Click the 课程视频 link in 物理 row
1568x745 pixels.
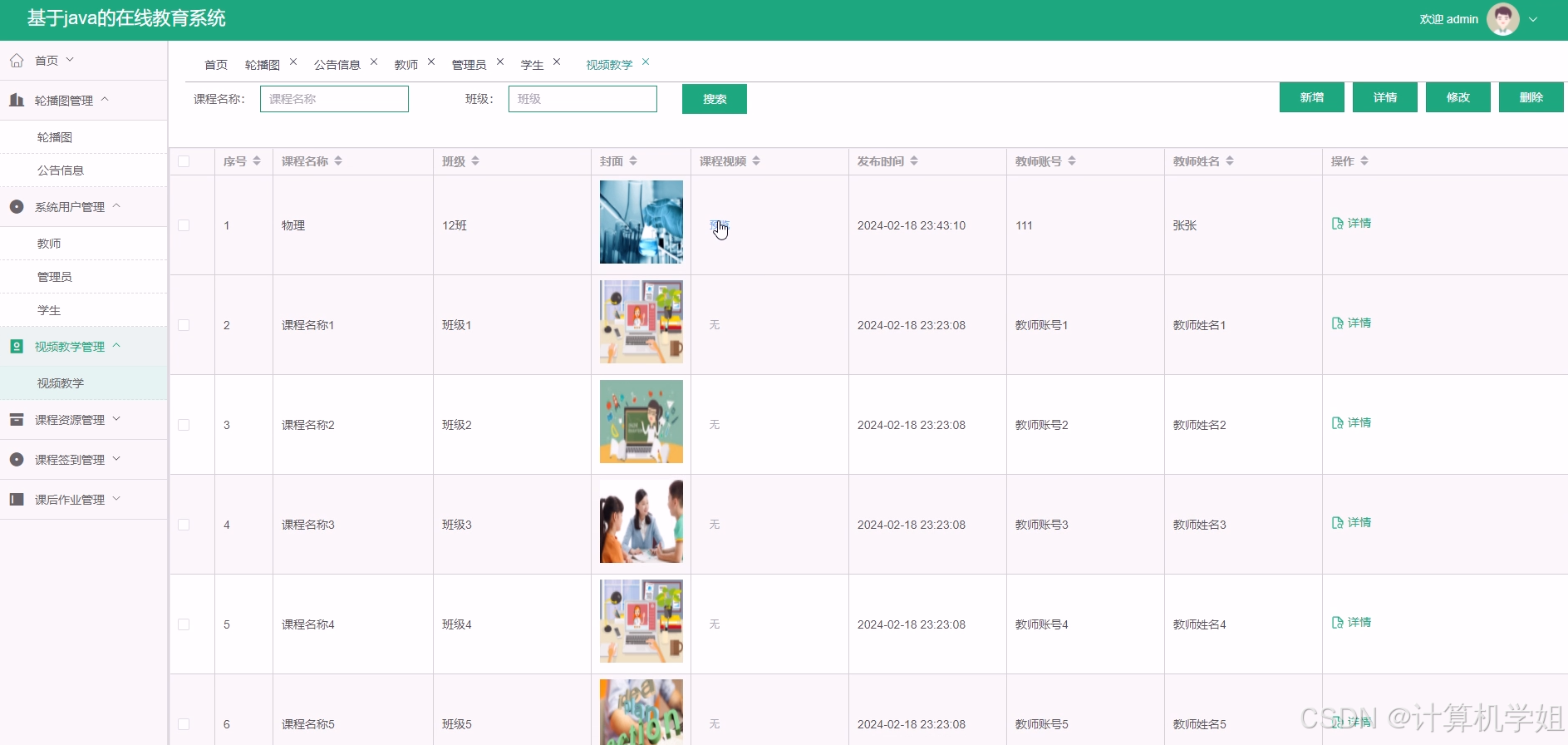coord(719,225)
